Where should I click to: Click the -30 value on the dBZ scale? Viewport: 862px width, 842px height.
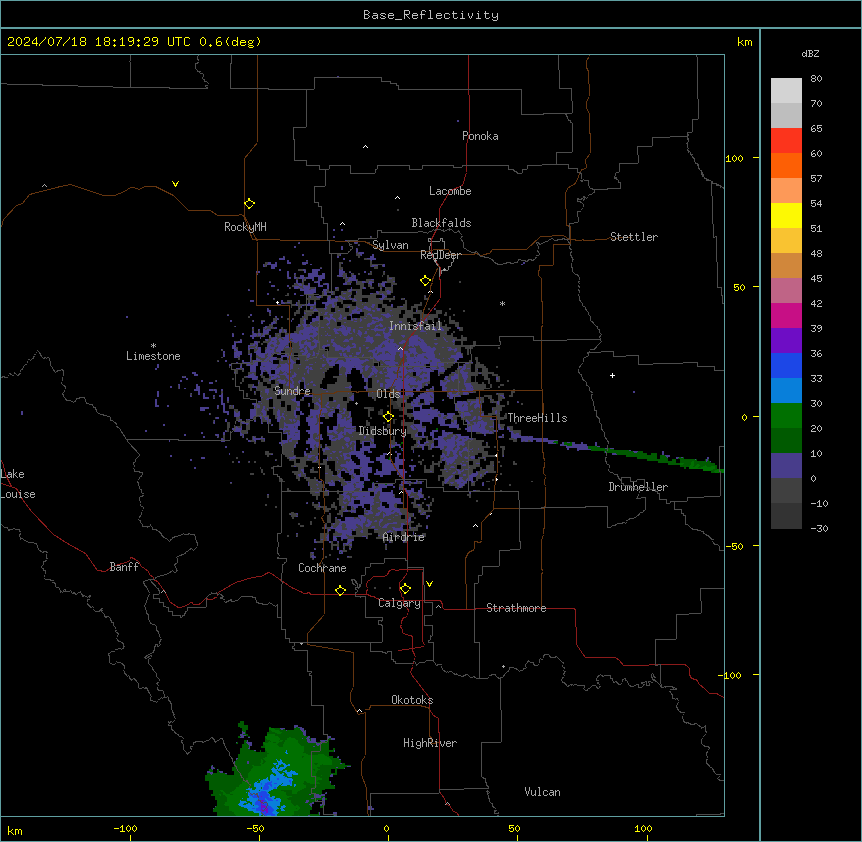tap(819, 528)
